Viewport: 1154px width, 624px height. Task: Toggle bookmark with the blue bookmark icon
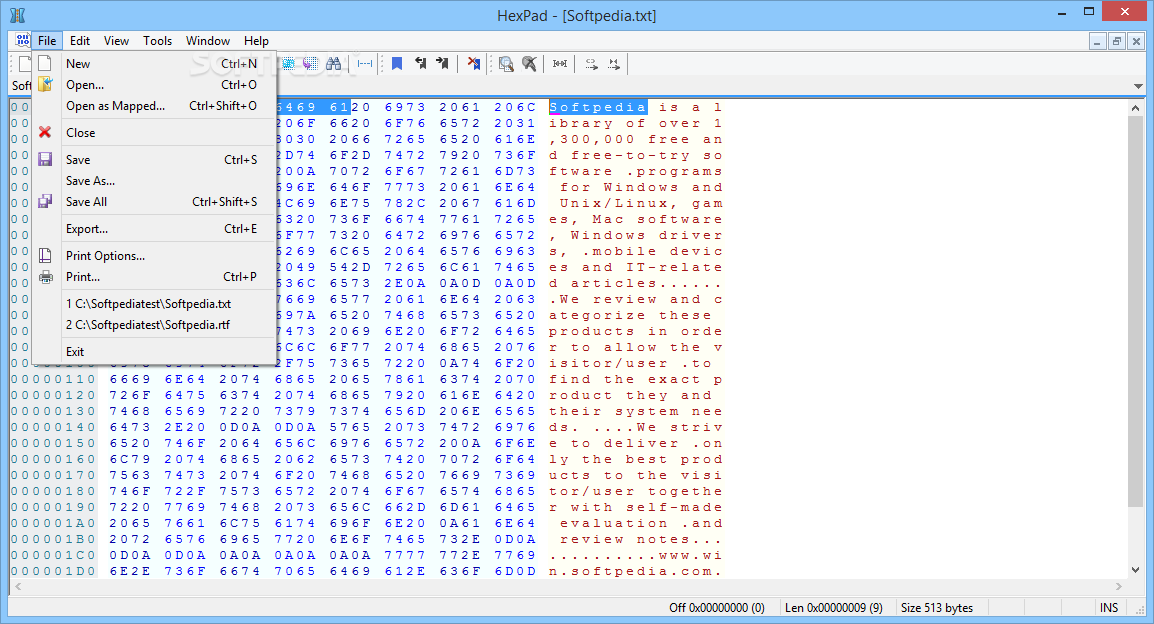(x=397, y=64)
